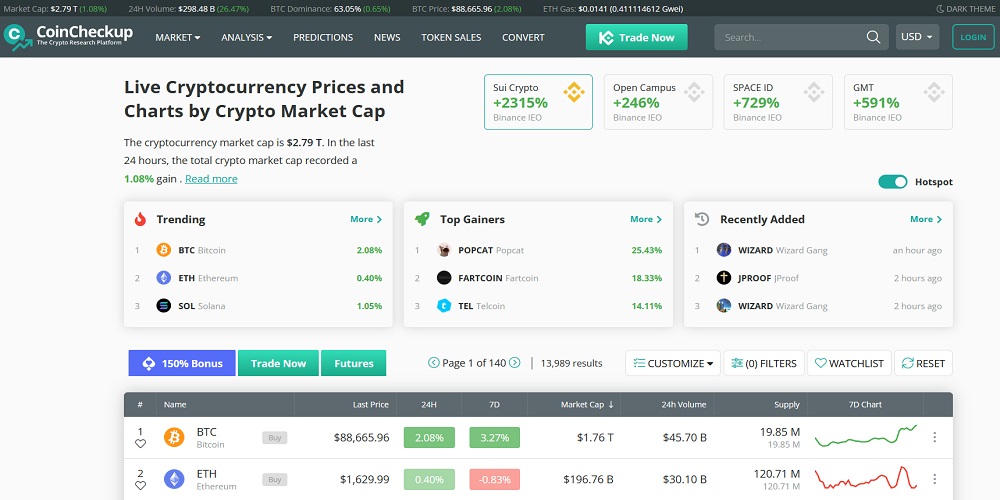Screen dimensions: 1000x500
Task: Add BTC to watchlist via heart icon
Action: pyautogui.click(x=140, y=443)
